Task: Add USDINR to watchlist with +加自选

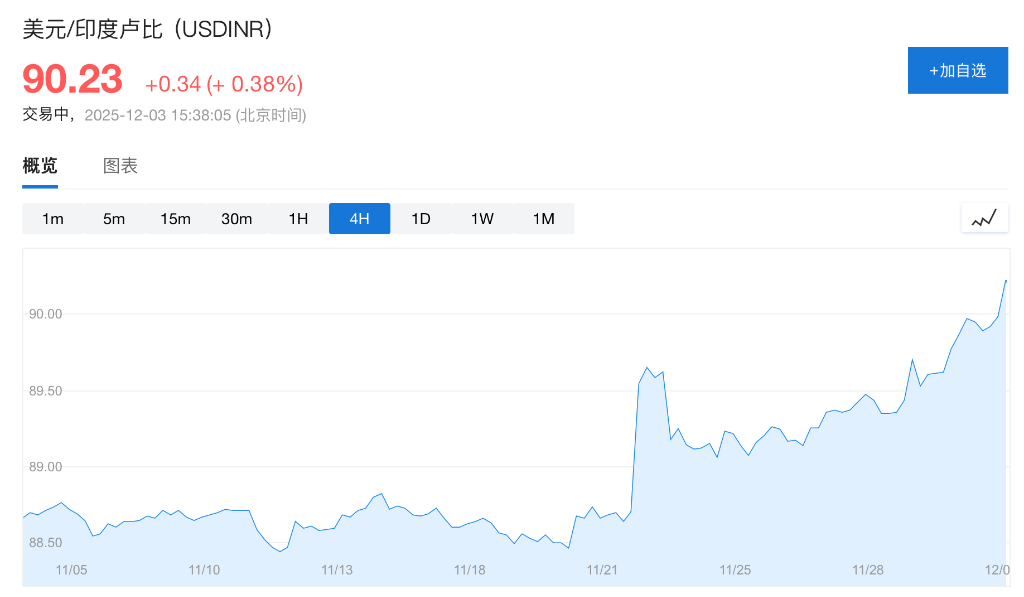Action: point(957,70)
